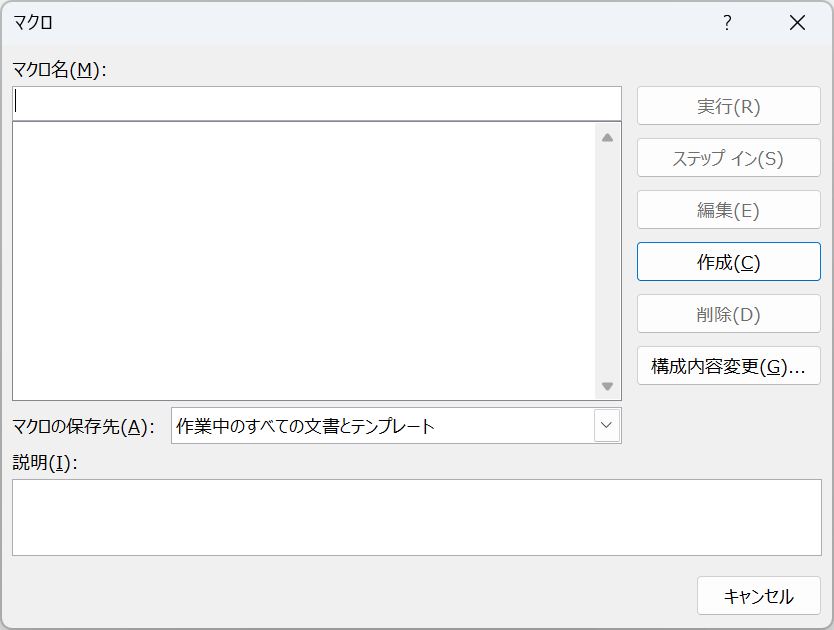The image size is (834, 630).
Task: Focus the マクロ名 text input field
Action: 316,103
